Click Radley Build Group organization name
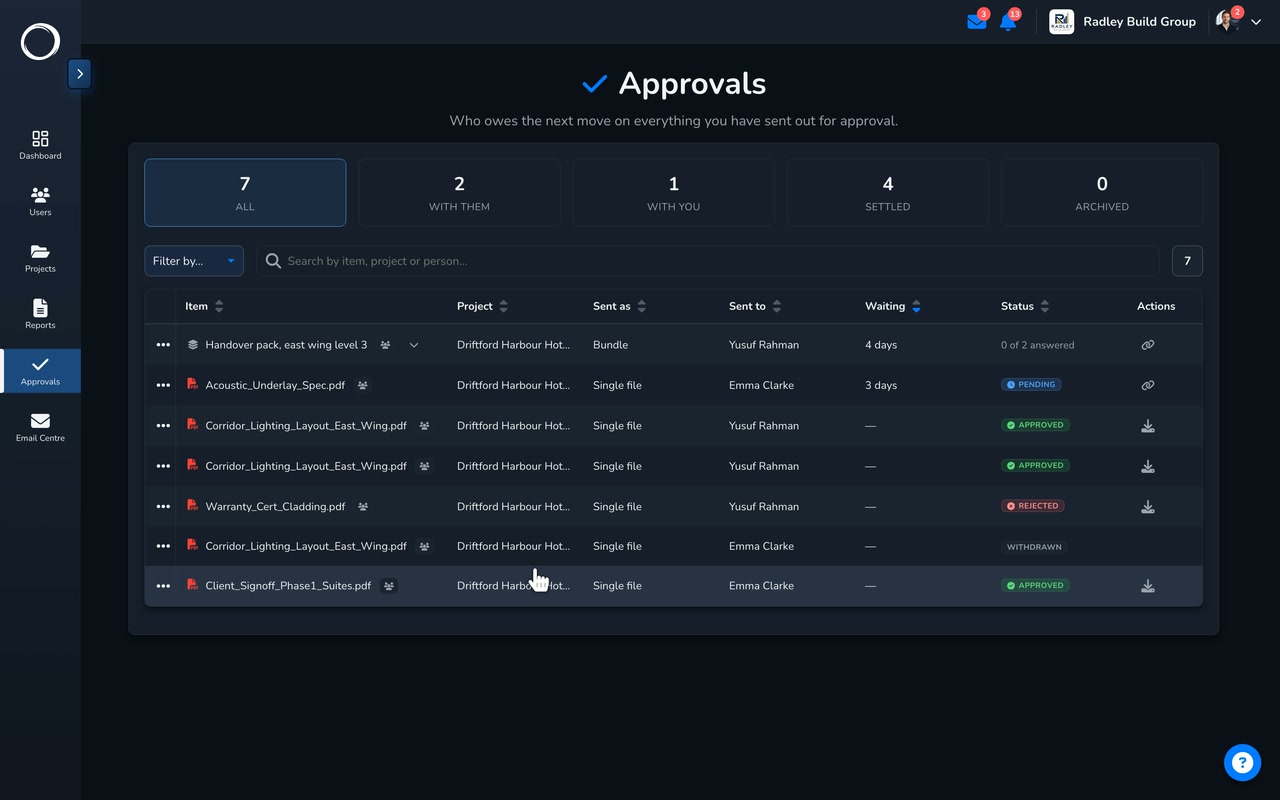This screenshot has width=1280, height=800. [1139, 22]
